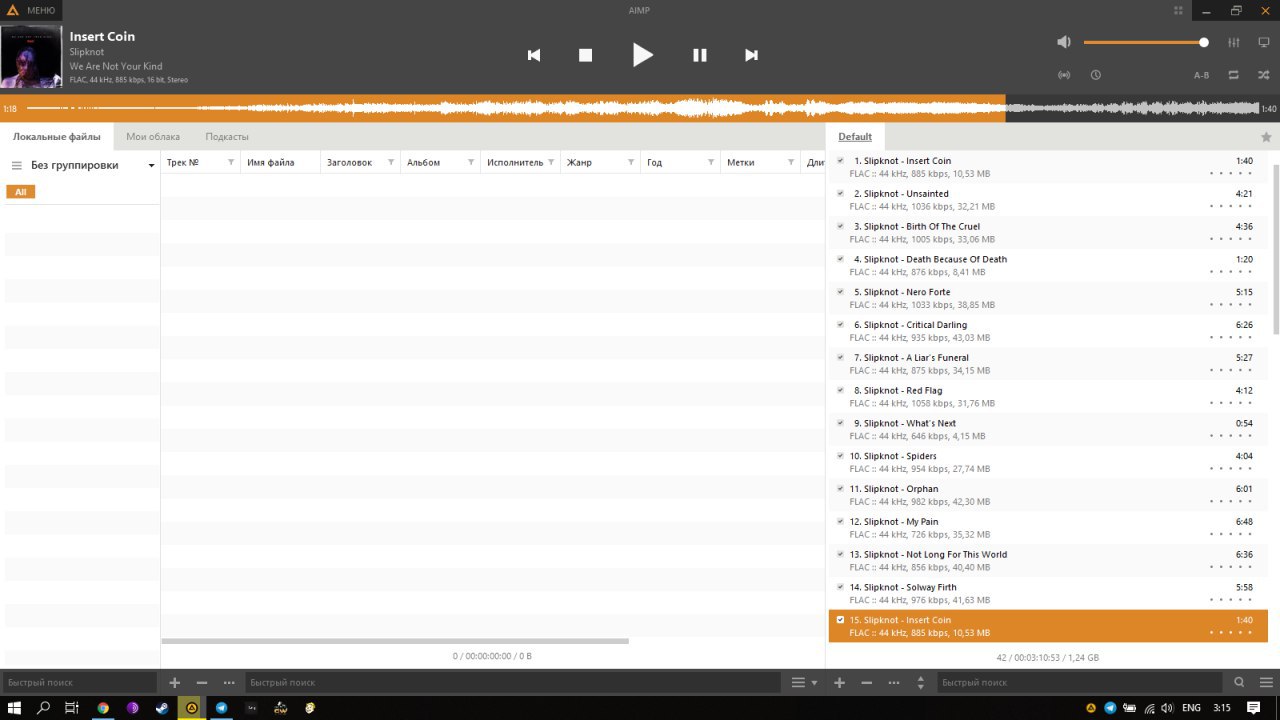Screen dimensions: 1280x720
Task: Focus the left-panel Быстрый поиск field
Action: (80, 682)
